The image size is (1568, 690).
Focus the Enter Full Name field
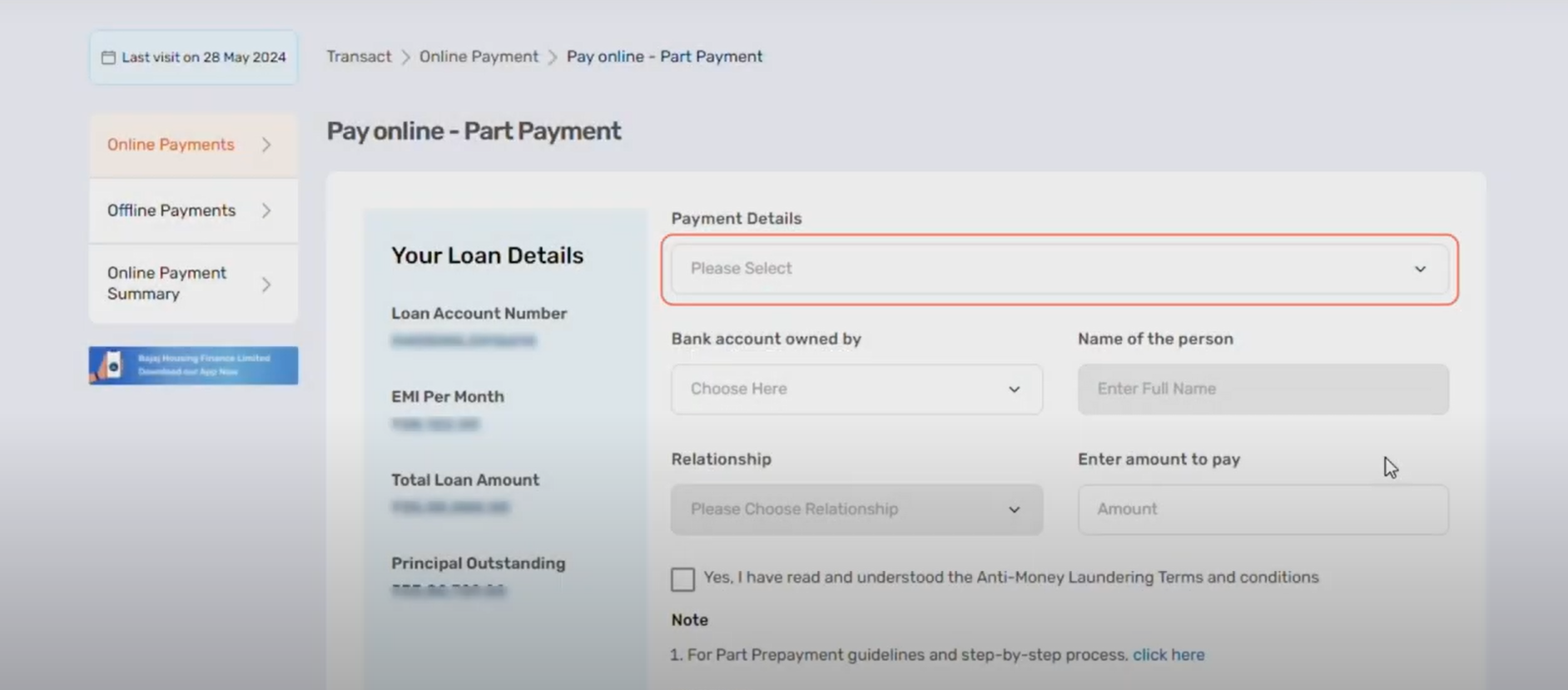pyautogui.click(x=1263, y=390)
